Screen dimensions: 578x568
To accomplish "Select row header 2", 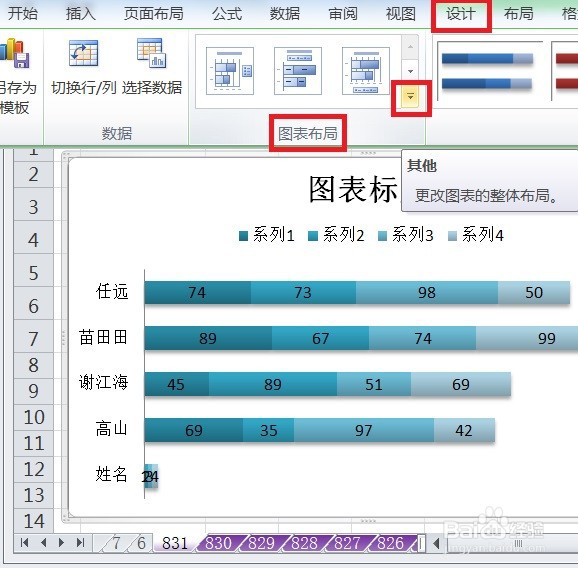I will tap(34, 174).
